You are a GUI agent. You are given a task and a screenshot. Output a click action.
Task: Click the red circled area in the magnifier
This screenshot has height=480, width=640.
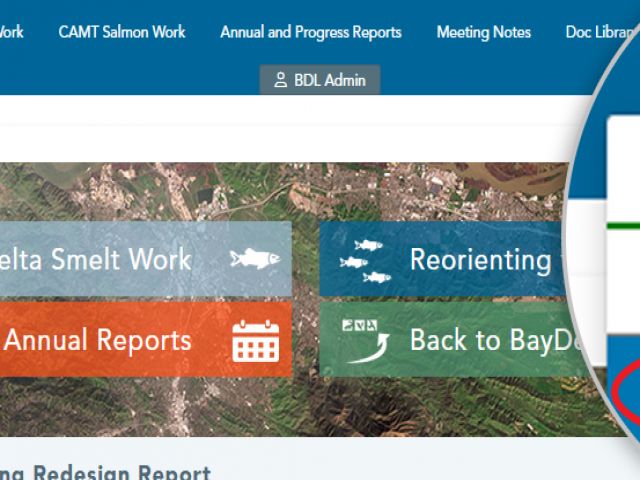pos(629,392)
